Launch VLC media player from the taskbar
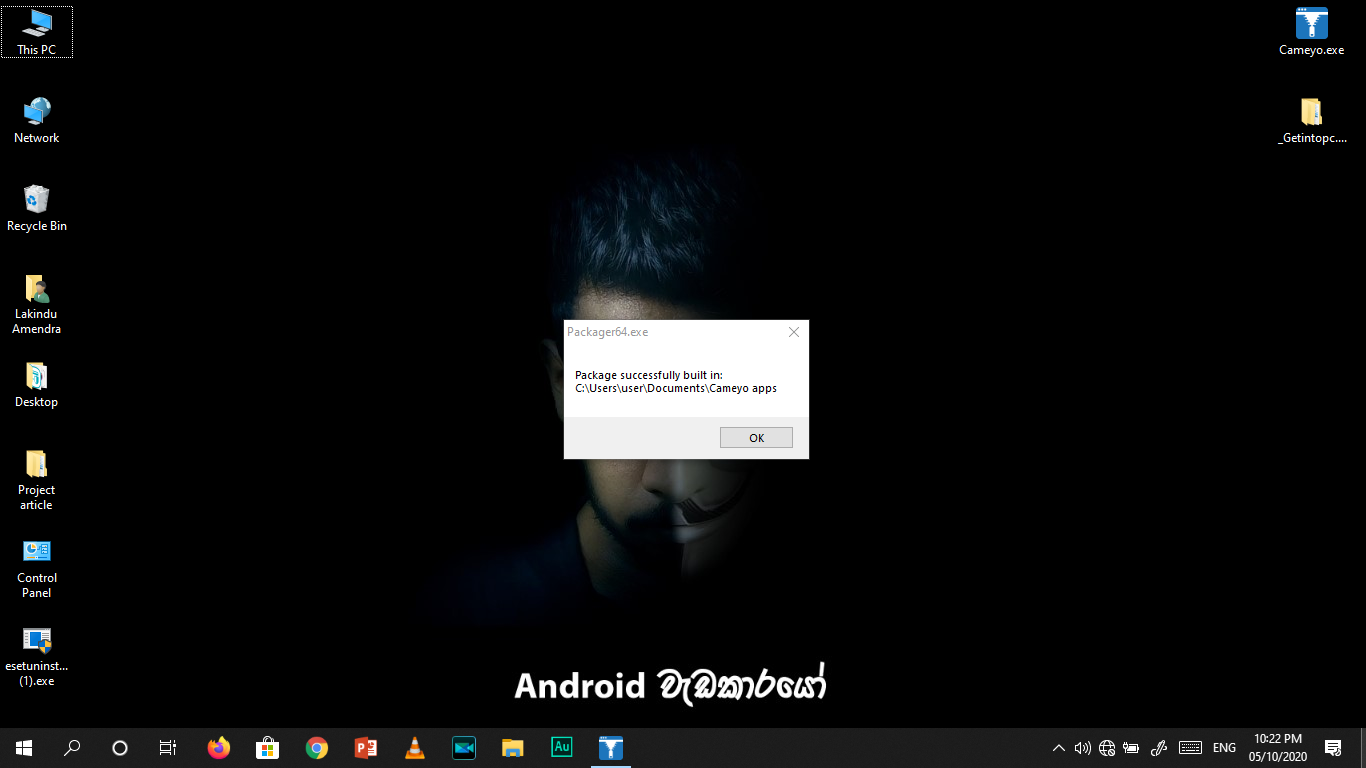The image size is (1366, 768). pos(414,748)
